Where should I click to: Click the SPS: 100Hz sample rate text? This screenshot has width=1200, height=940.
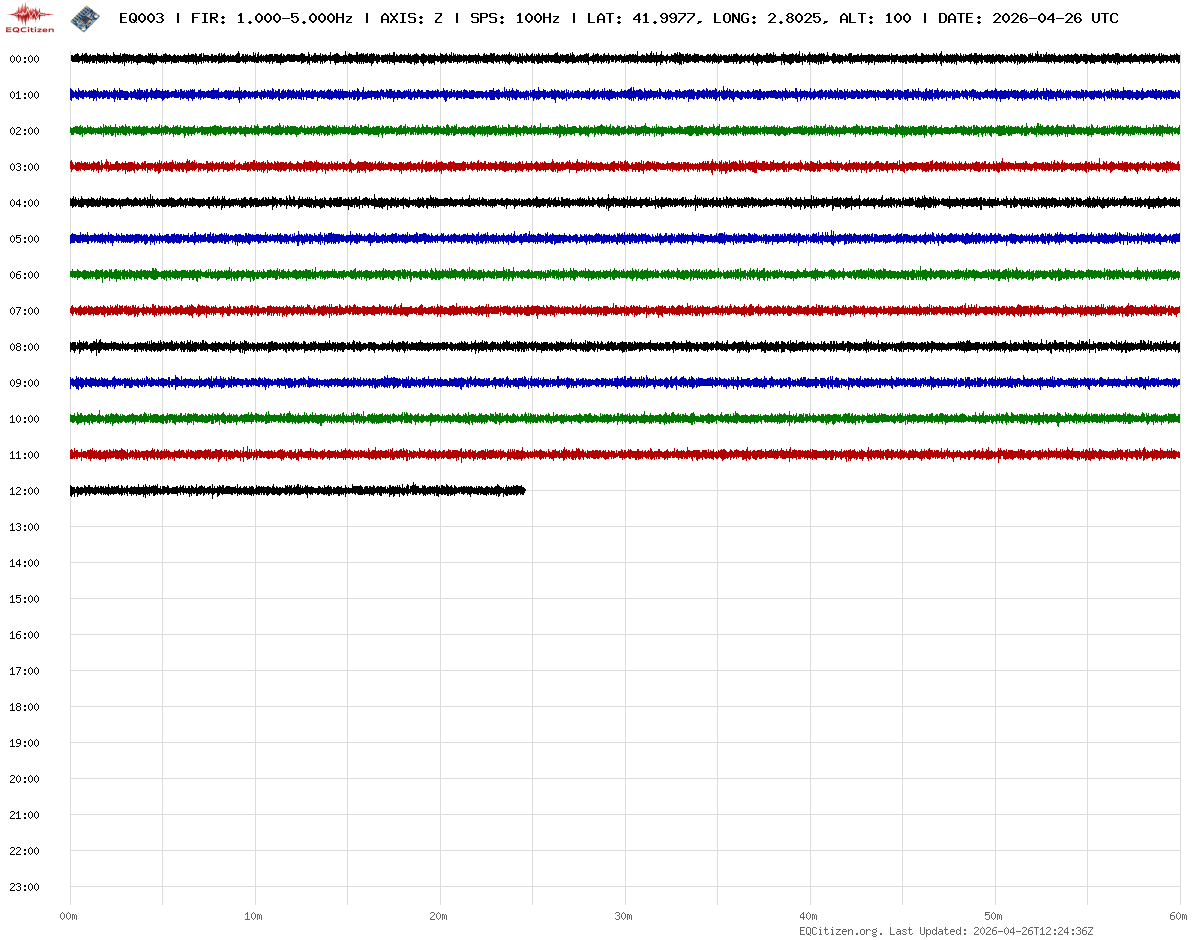514,19
